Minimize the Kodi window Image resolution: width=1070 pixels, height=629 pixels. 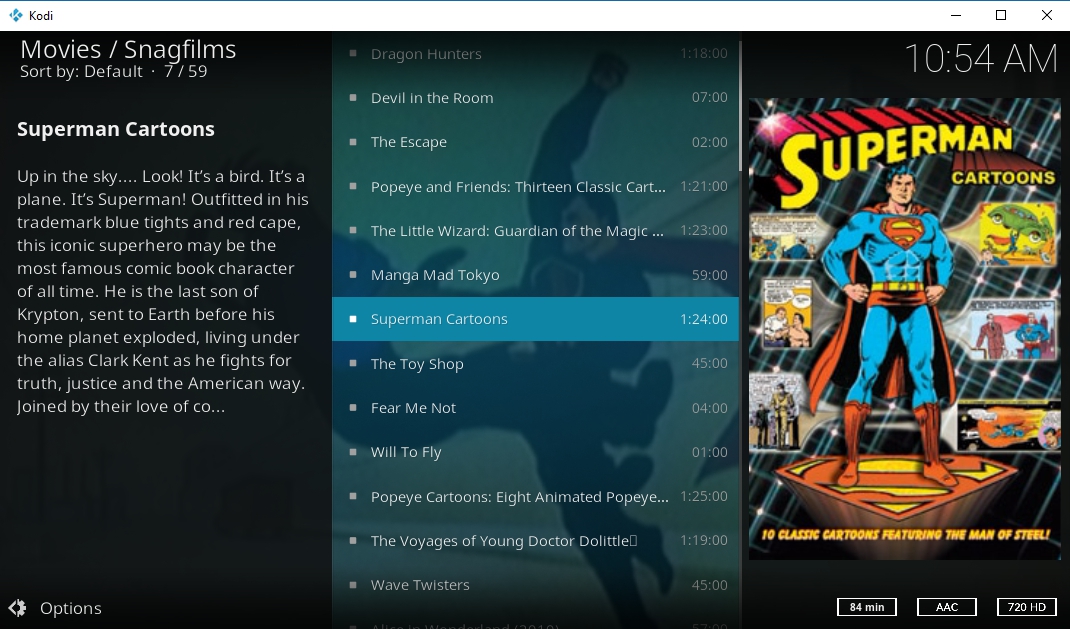(956, 15)
